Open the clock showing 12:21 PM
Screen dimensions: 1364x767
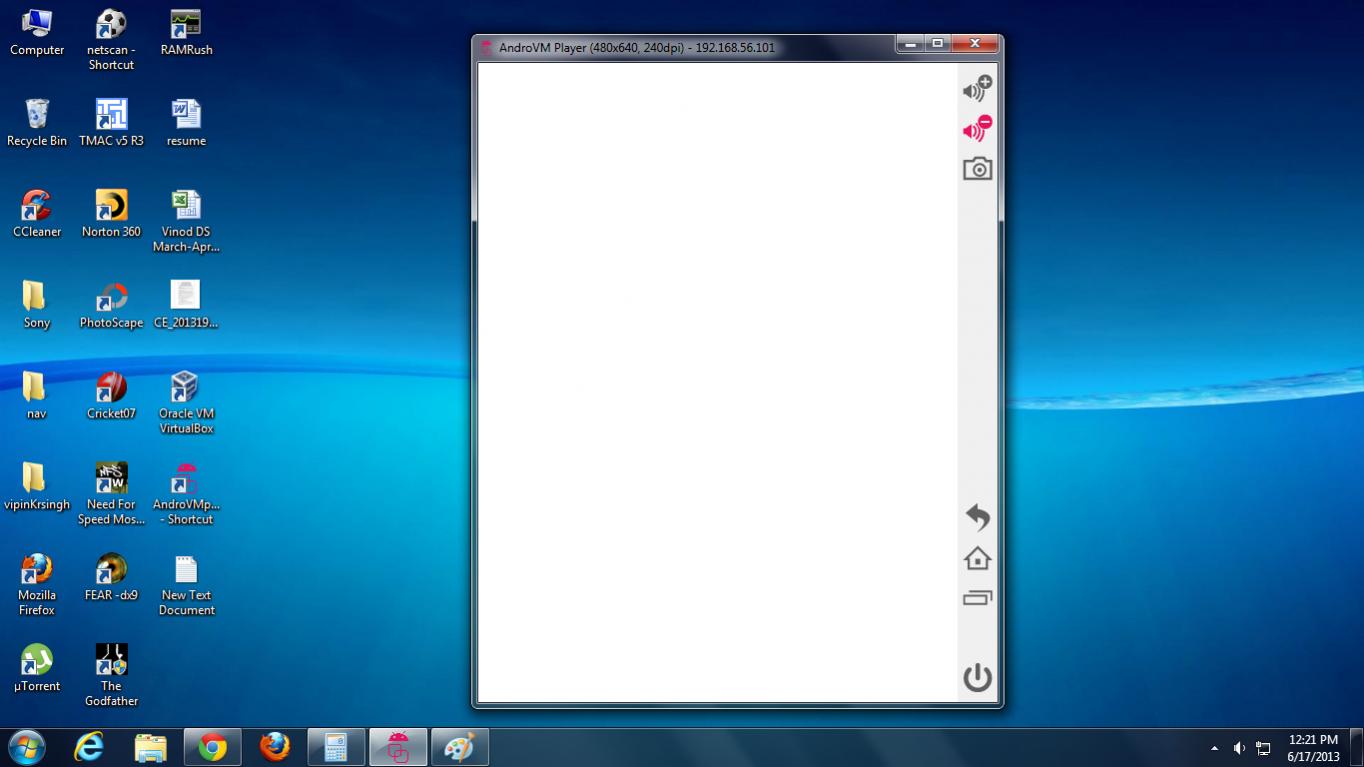coord(1313,748)
